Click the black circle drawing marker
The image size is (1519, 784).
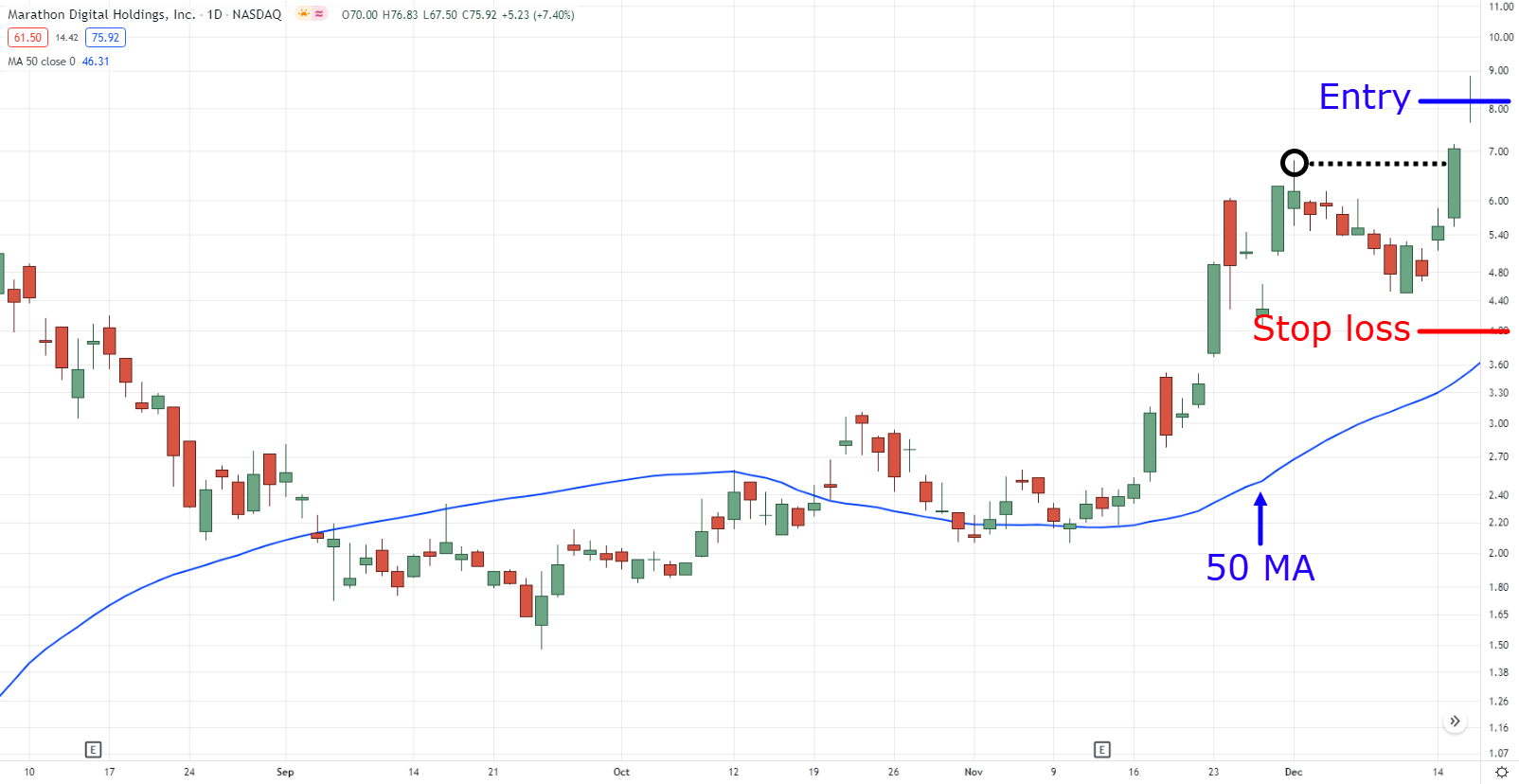(x=1295, y=163)
